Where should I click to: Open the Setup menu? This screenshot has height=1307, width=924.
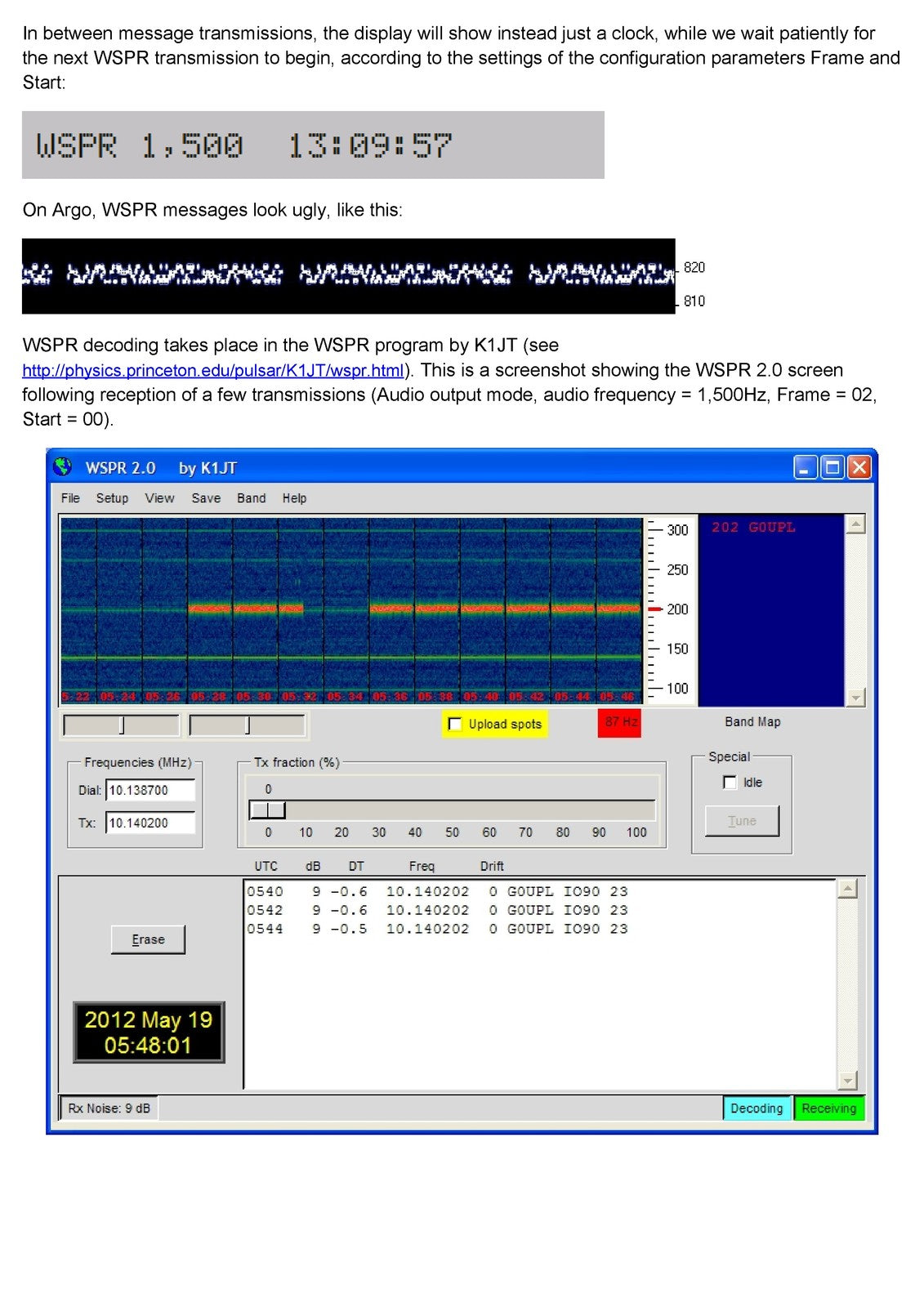click(x=112, y=498)
